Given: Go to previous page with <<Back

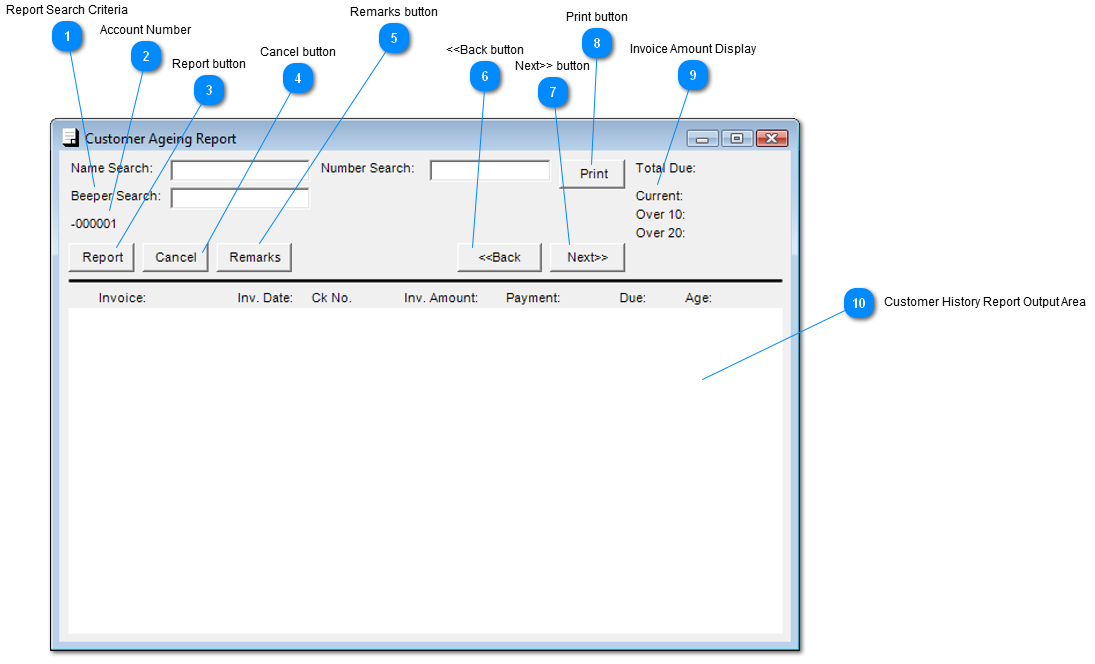Looking at the screenshot, I should 499,257.
